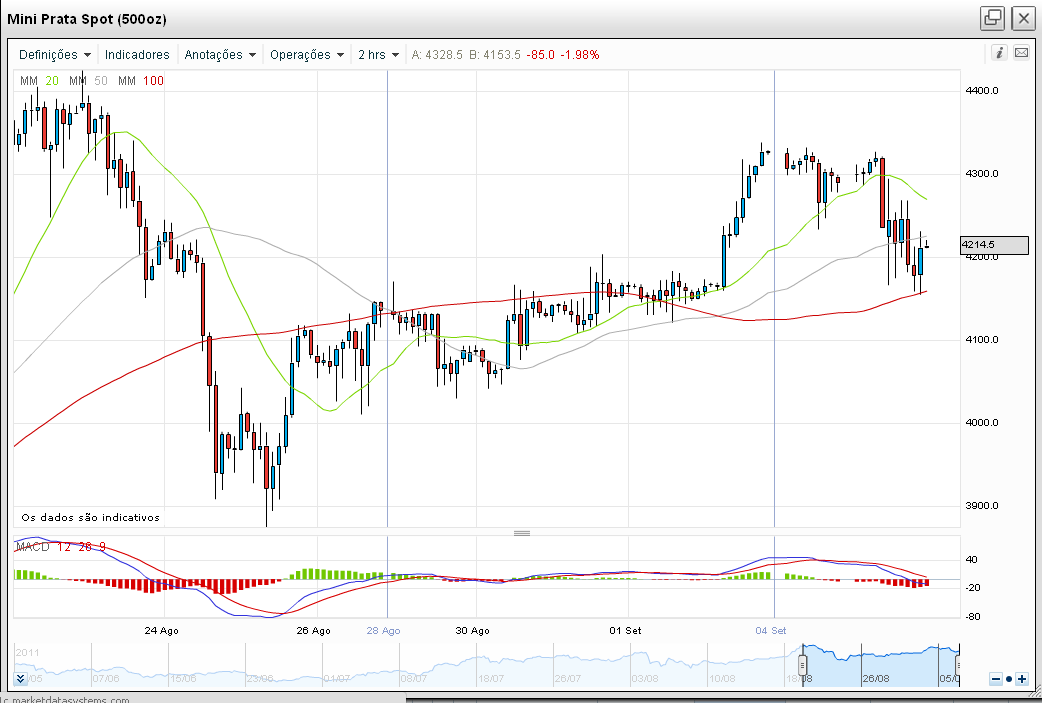Click the envelope alert icon

1021,52
